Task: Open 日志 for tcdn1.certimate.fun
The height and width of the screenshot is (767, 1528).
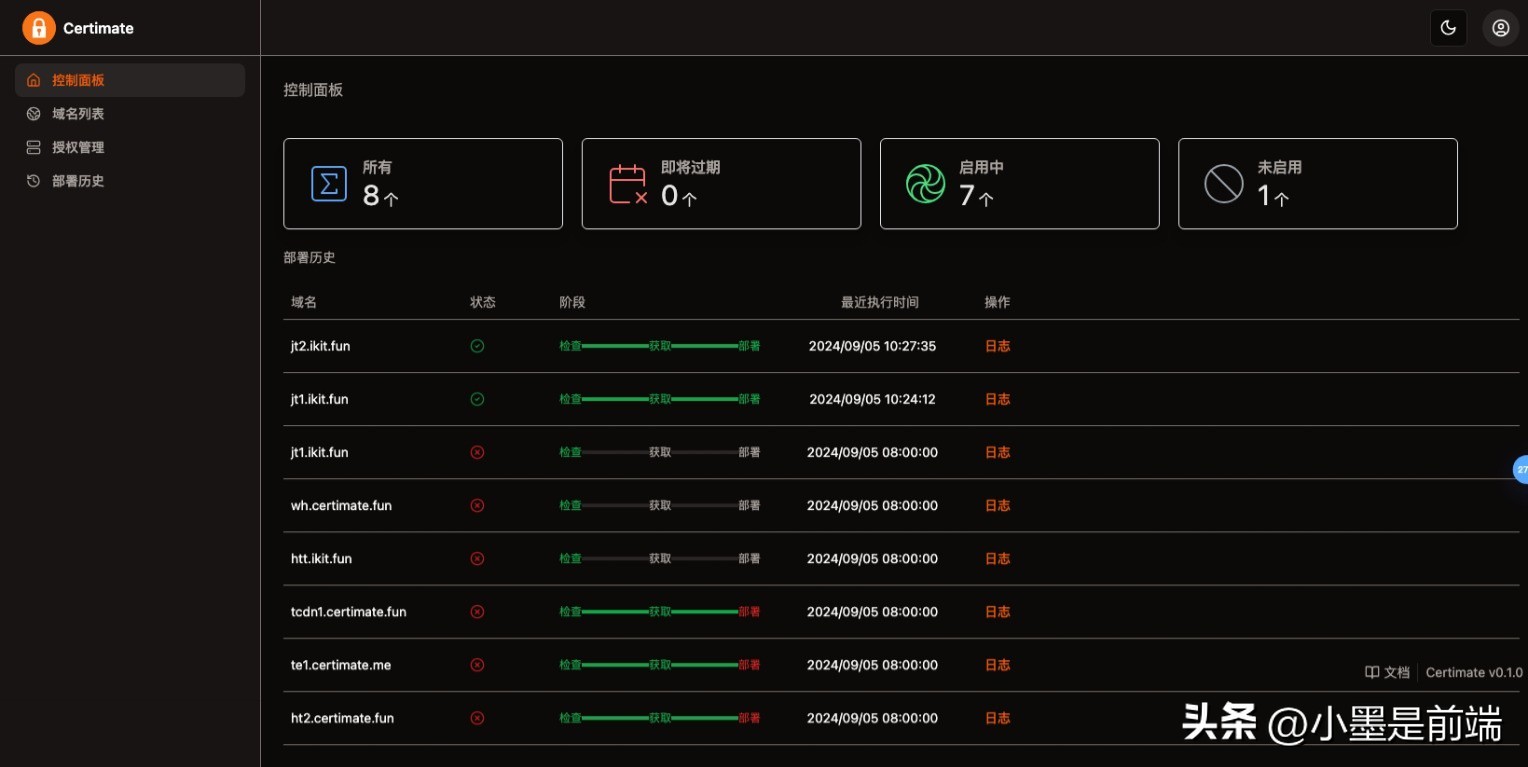Action: (997, 611)
